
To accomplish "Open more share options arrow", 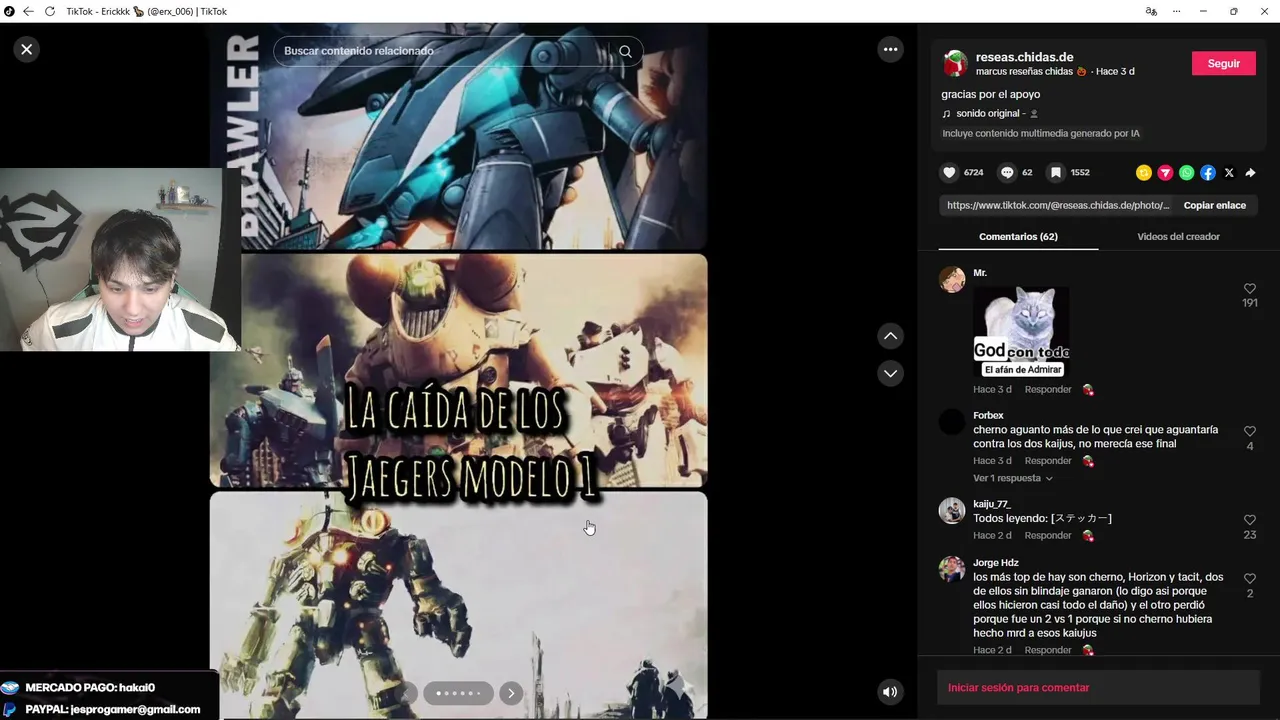I will (1250, 173).
